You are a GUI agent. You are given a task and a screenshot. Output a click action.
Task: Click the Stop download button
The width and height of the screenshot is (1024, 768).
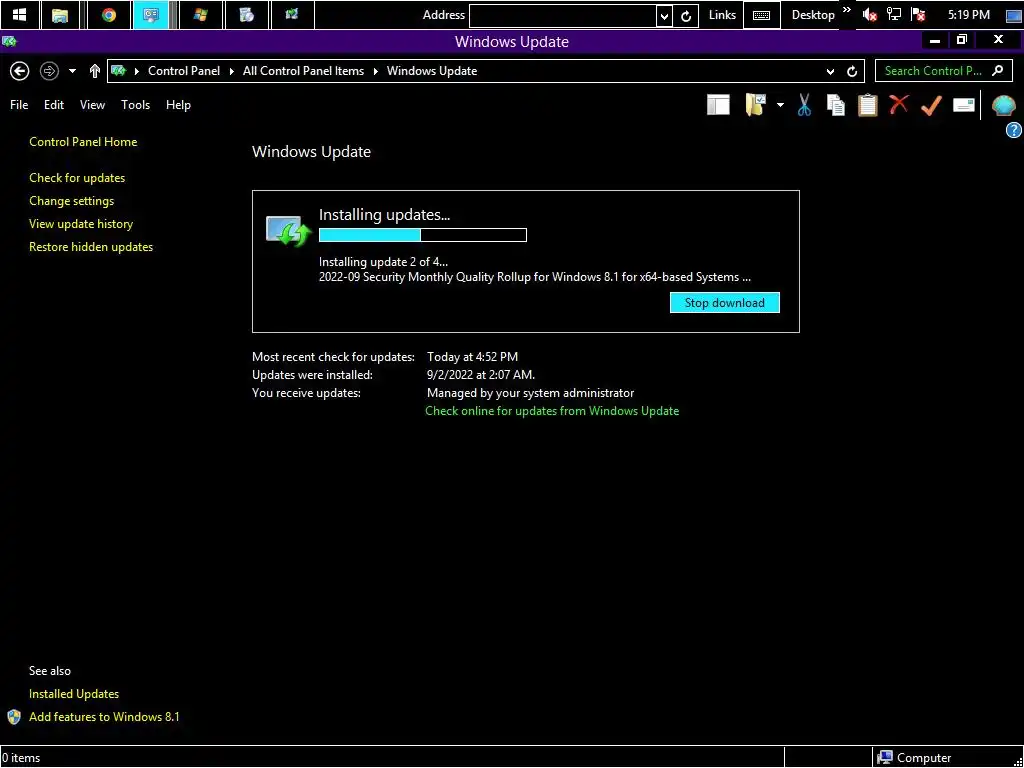pos(724,302)
